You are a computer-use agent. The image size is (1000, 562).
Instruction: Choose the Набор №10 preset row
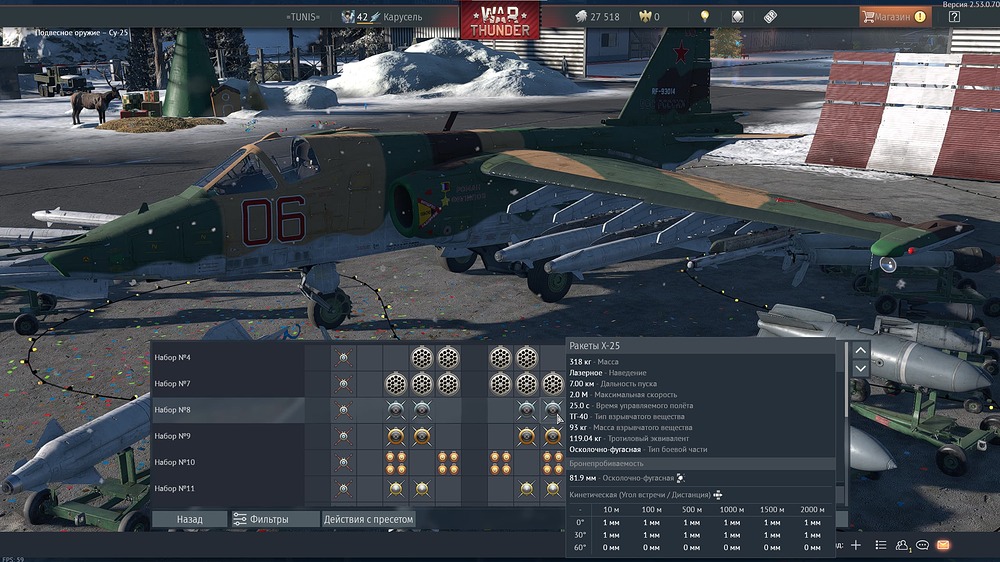(226, 462)
